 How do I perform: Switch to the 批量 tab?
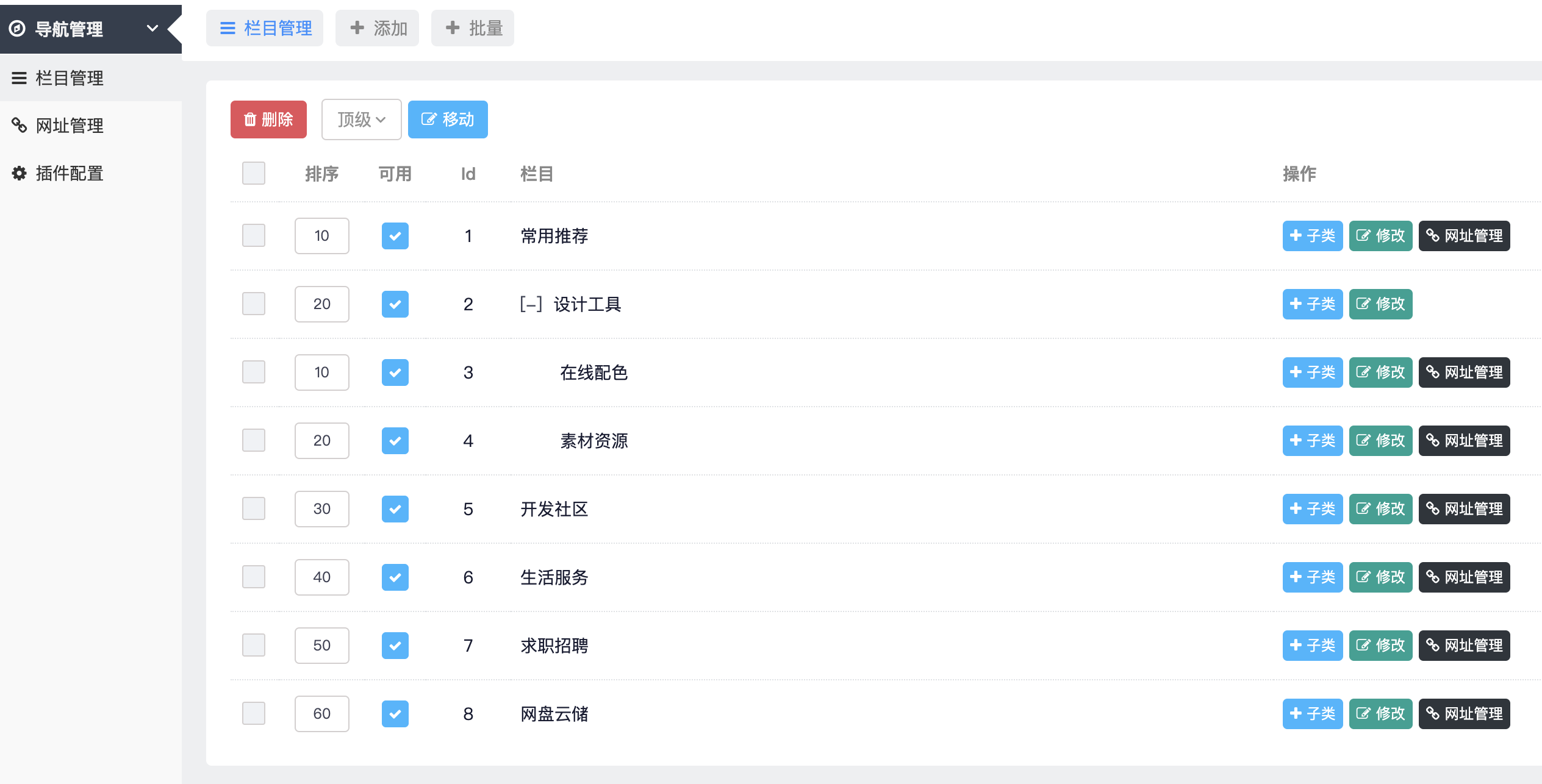[x=473, y=28]
